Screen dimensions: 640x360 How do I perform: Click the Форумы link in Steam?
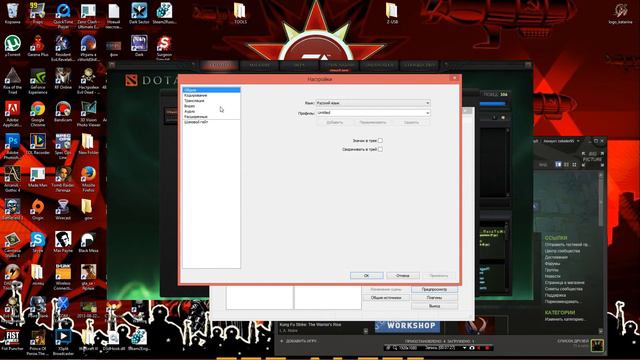pyautogui.click(x=552, y=264)
